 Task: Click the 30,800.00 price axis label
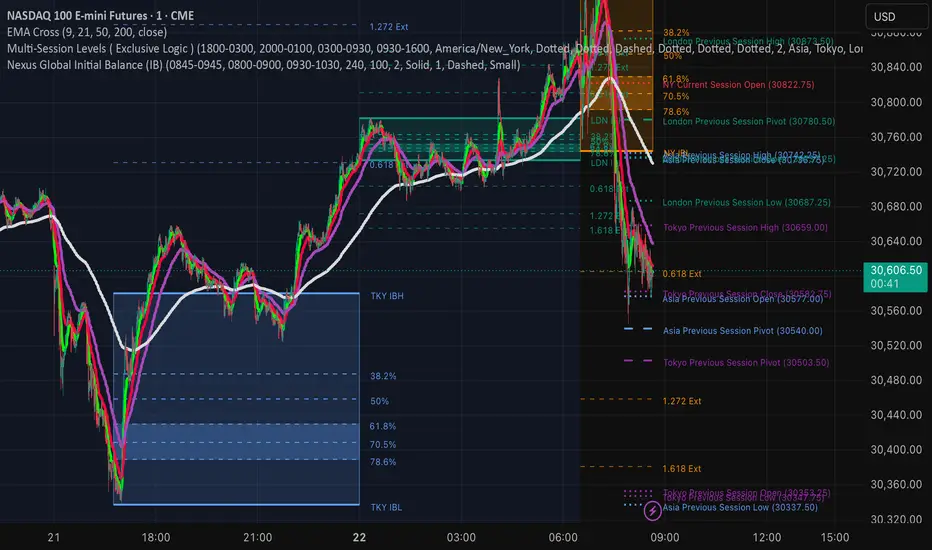[x=896, y=102]
